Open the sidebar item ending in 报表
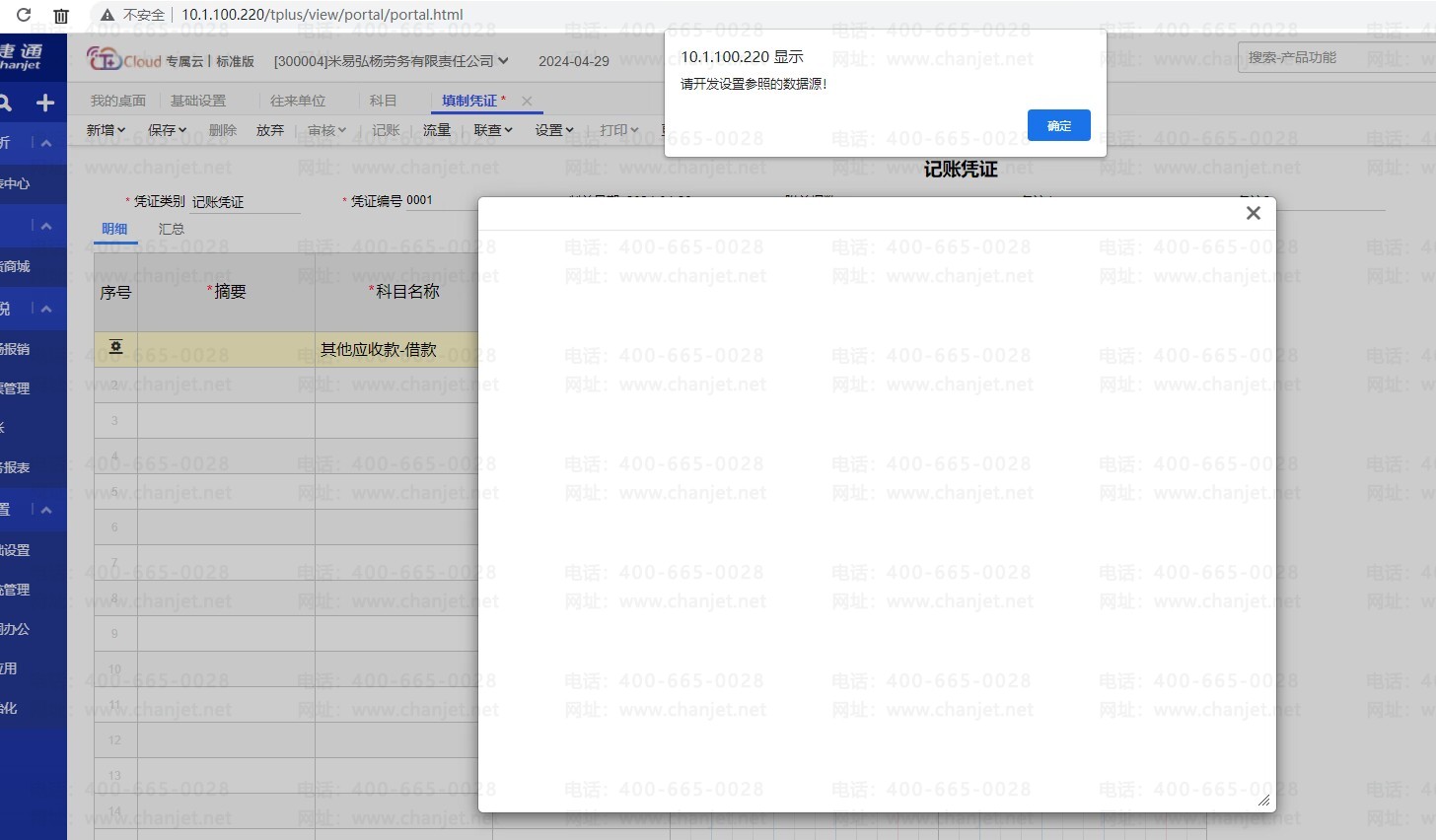Screen dimensions: 1436x840 click(x=16, y=467)
